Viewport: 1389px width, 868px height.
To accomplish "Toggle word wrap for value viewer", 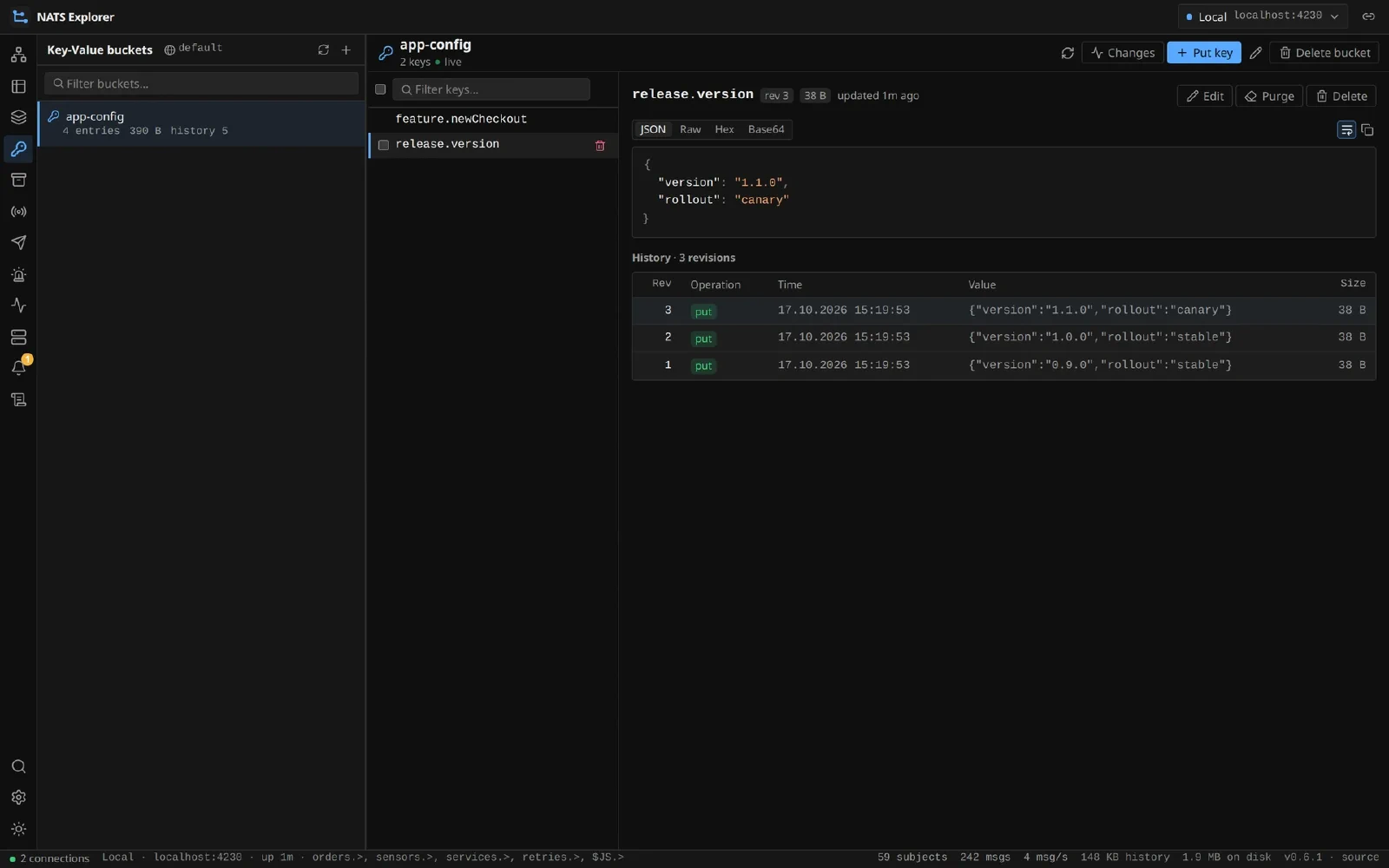I will point(1346,130).
